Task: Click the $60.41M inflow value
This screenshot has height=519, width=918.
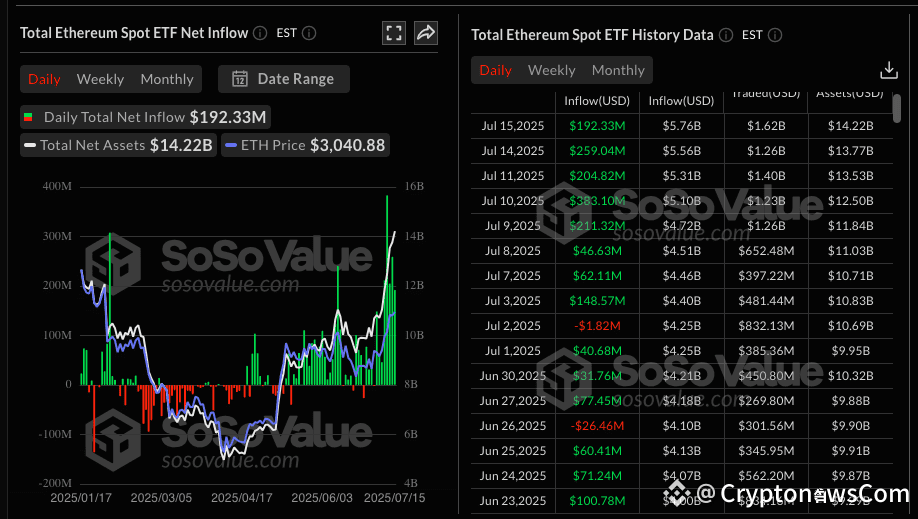Action: (597, 451)
